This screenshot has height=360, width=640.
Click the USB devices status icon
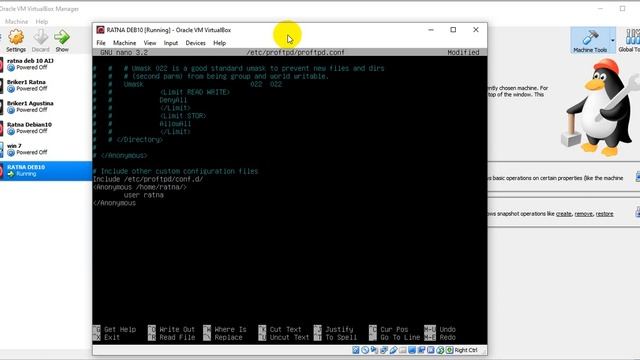[393, 350]
